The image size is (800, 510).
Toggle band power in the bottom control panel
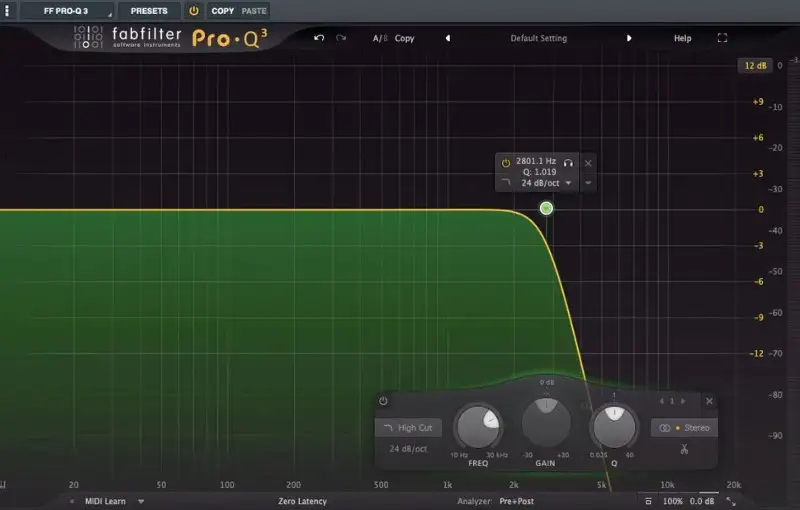pos(383,401)
